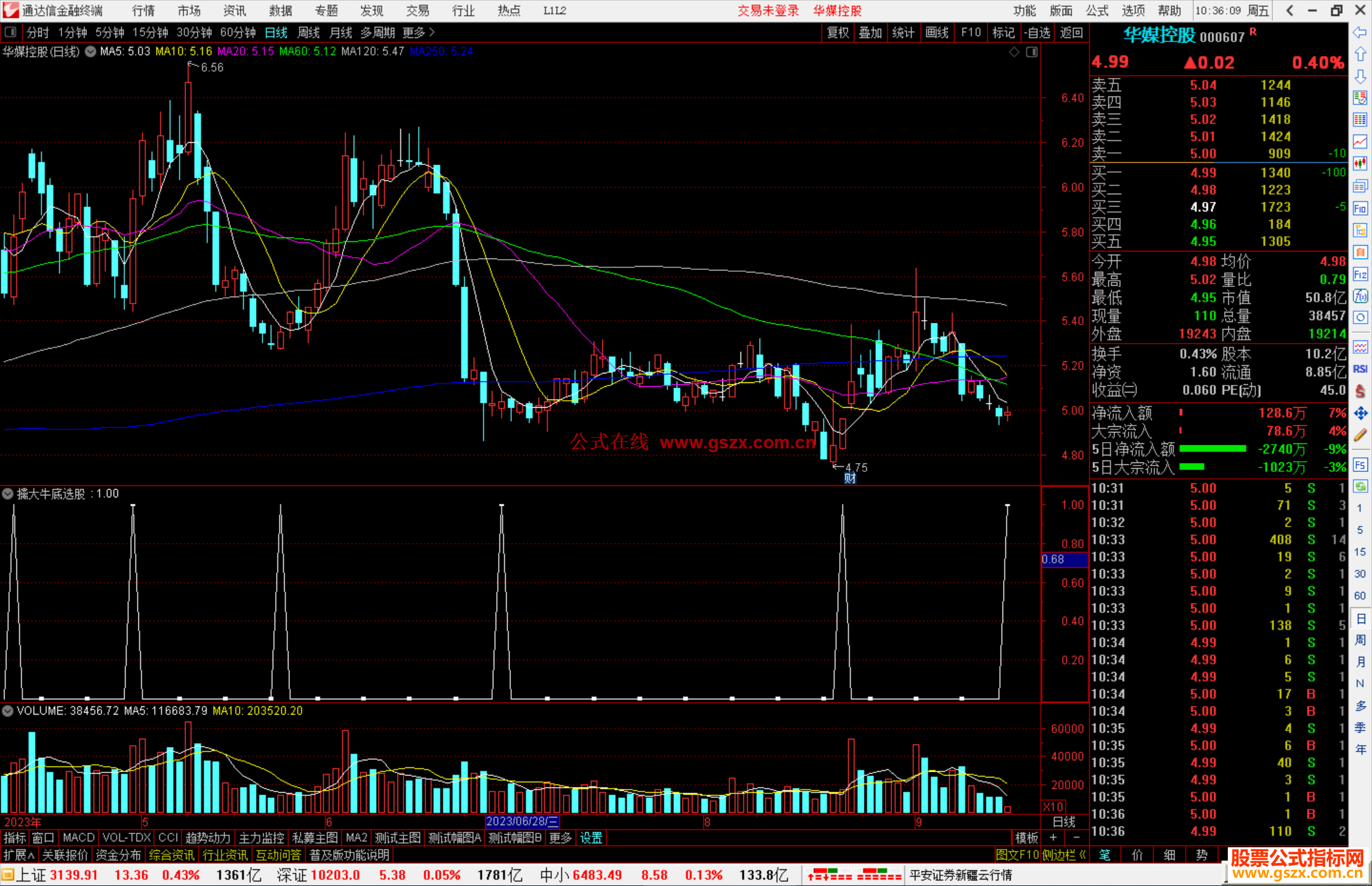Click the back arrow sidebar icon
The height and width of the screenshot is (886, 1372).
click(x=1360, y=32)
